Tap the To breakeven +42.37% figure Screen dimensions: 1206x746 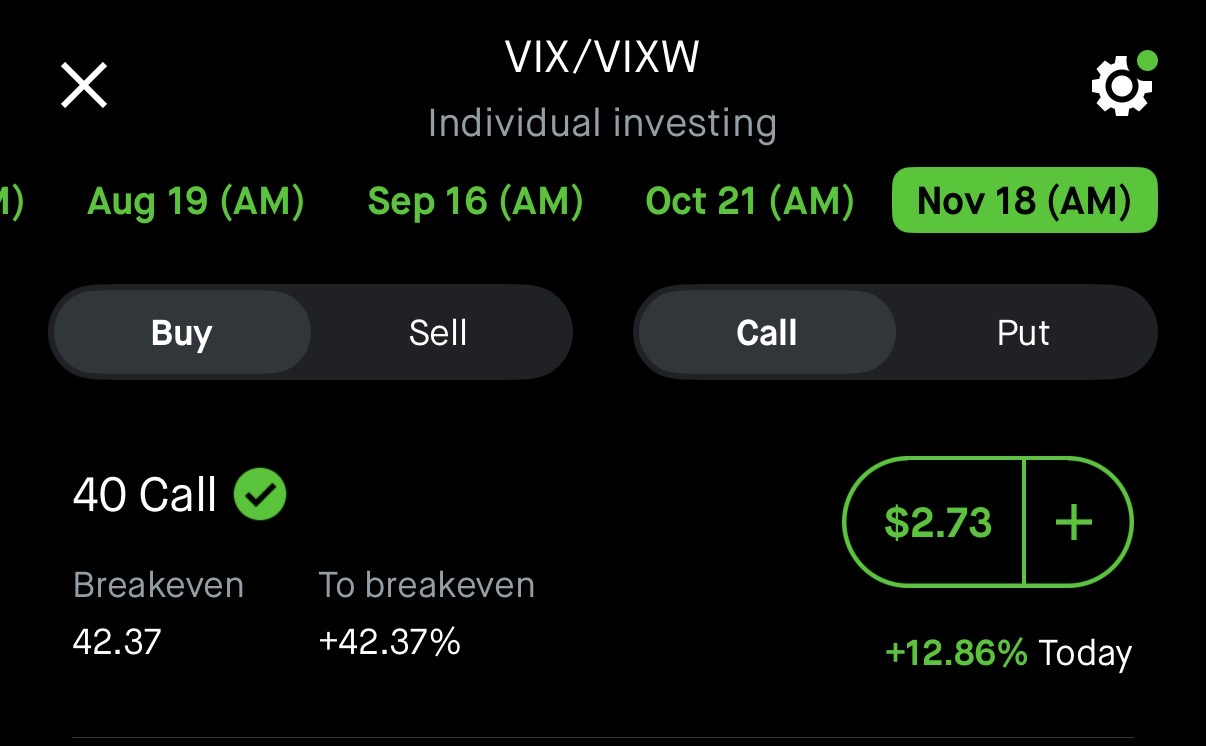click(389, 641)
